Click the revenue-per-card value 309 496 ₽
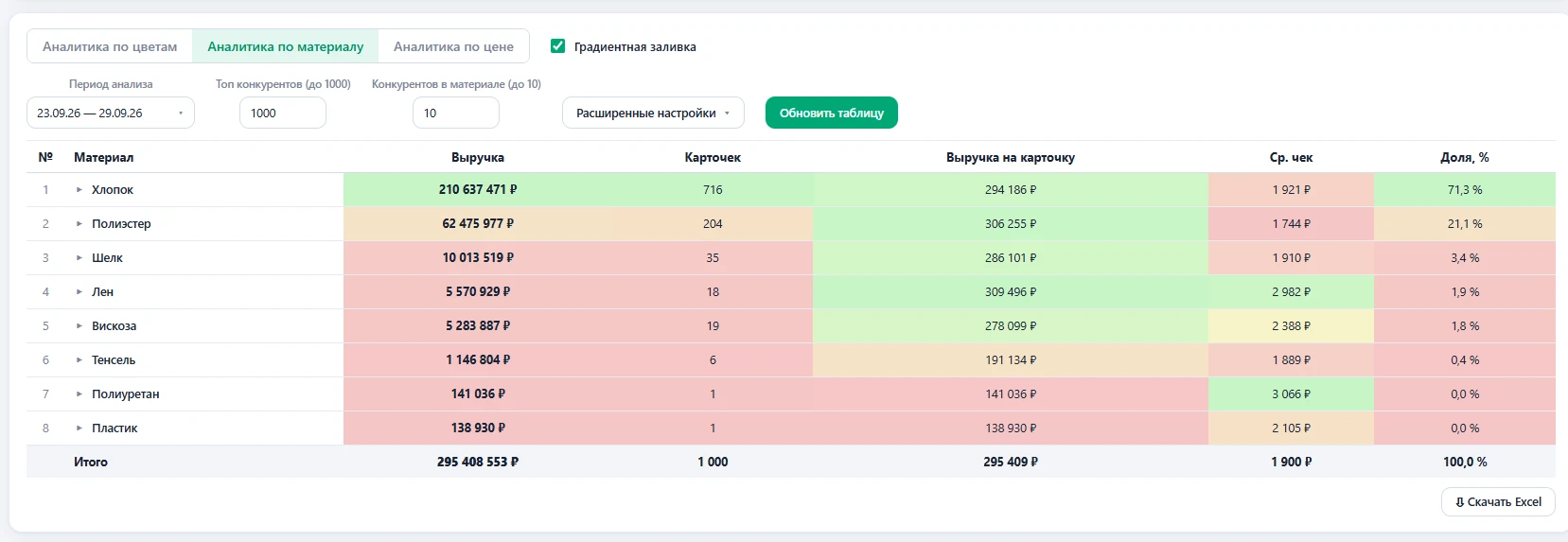Screen dimensions: 1568x542 [1011, 292]
